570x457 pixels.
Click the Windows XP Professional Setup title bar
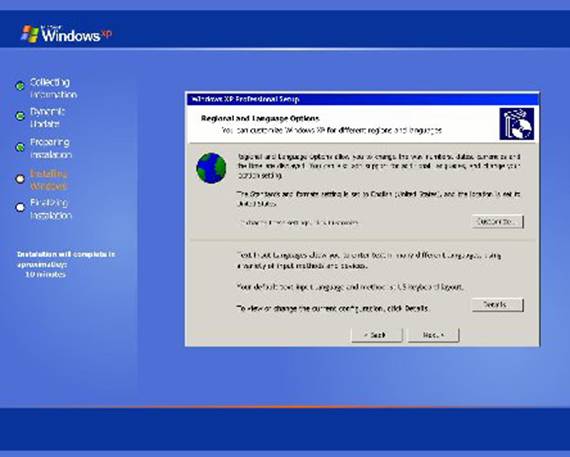362,99
